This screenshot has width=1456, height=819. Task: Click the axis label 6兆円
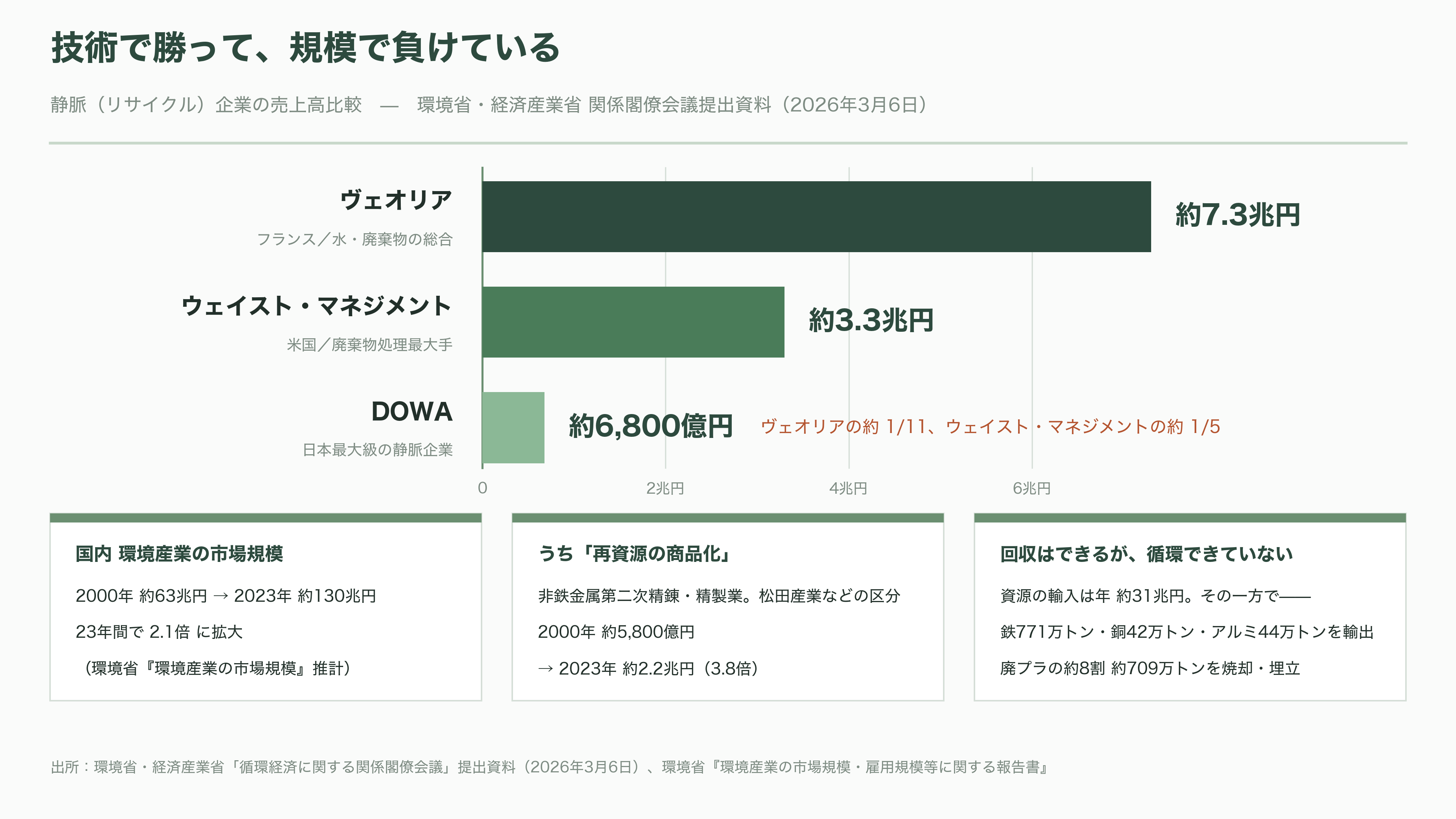(1031, 488)
